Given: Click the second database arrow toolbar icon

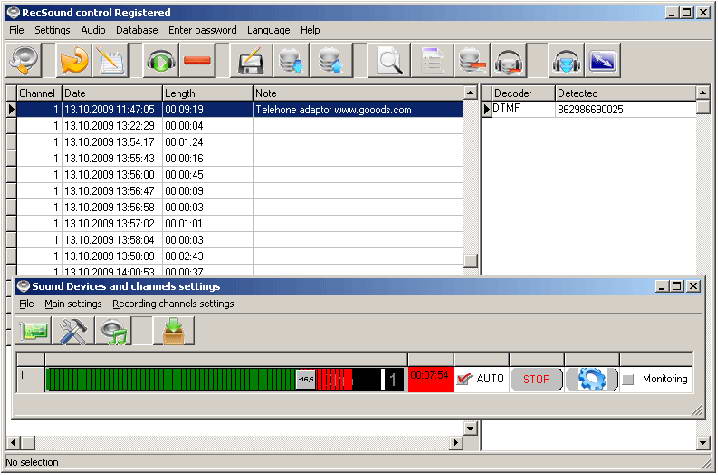Looking at the screenshot, I should click(331, 60).
